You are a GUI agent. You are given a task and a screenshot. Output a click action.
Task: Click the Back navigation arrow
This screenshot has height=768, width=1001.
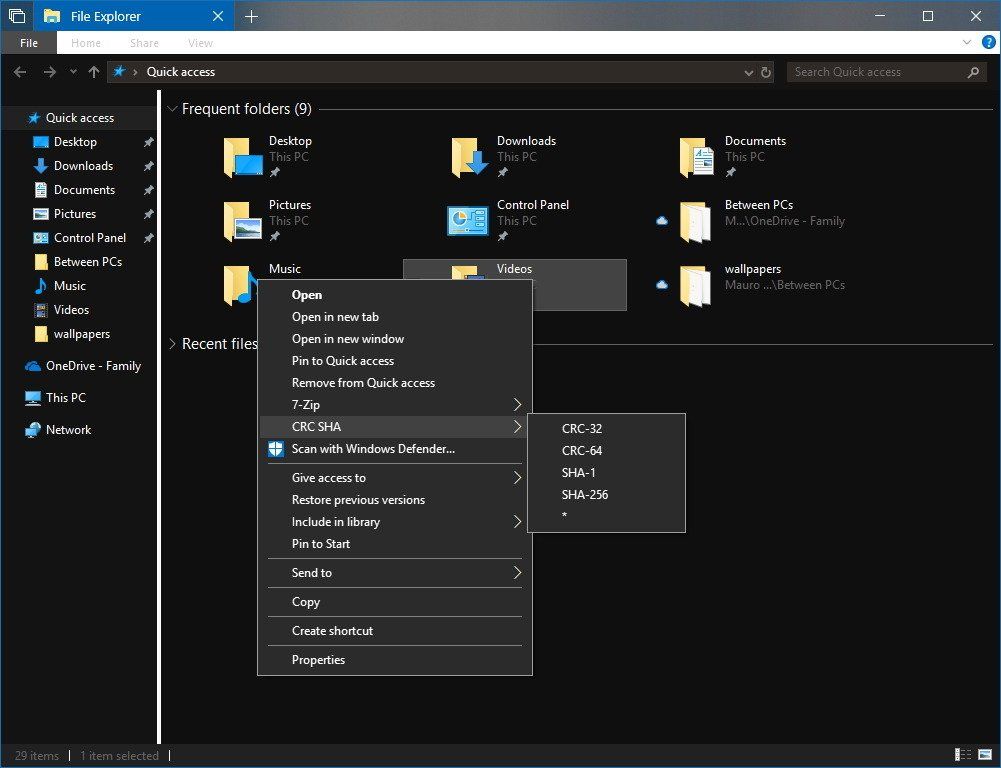pos(20,72)
